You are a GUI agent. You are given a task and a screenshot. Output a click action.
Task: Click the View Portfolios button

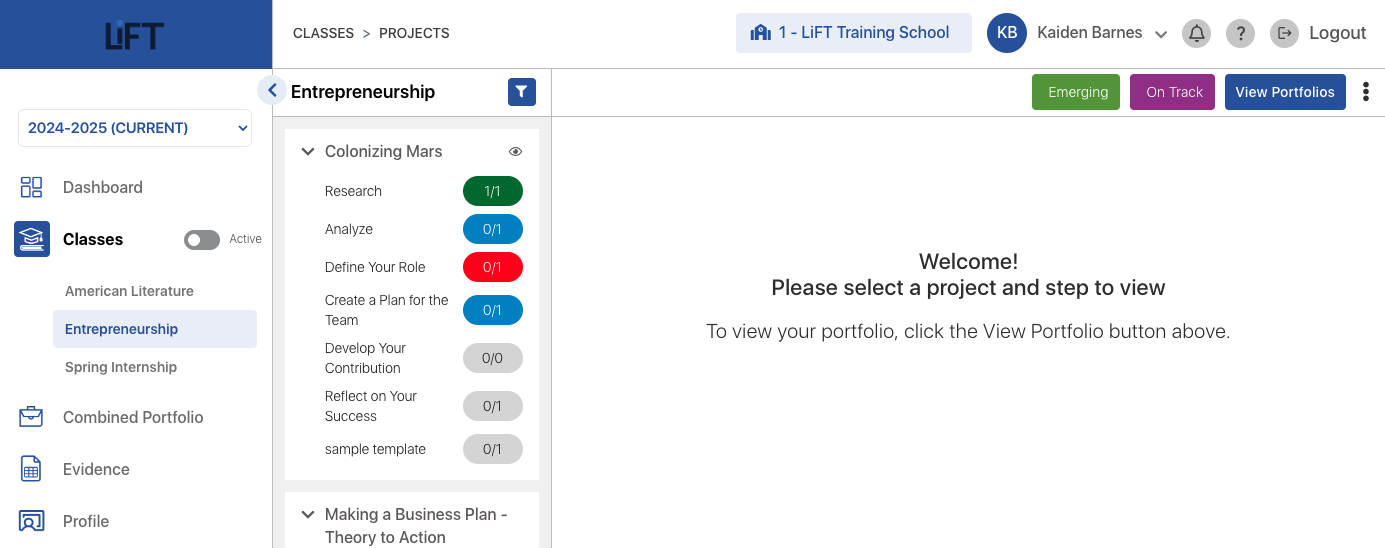click(x=1285, y=92)
